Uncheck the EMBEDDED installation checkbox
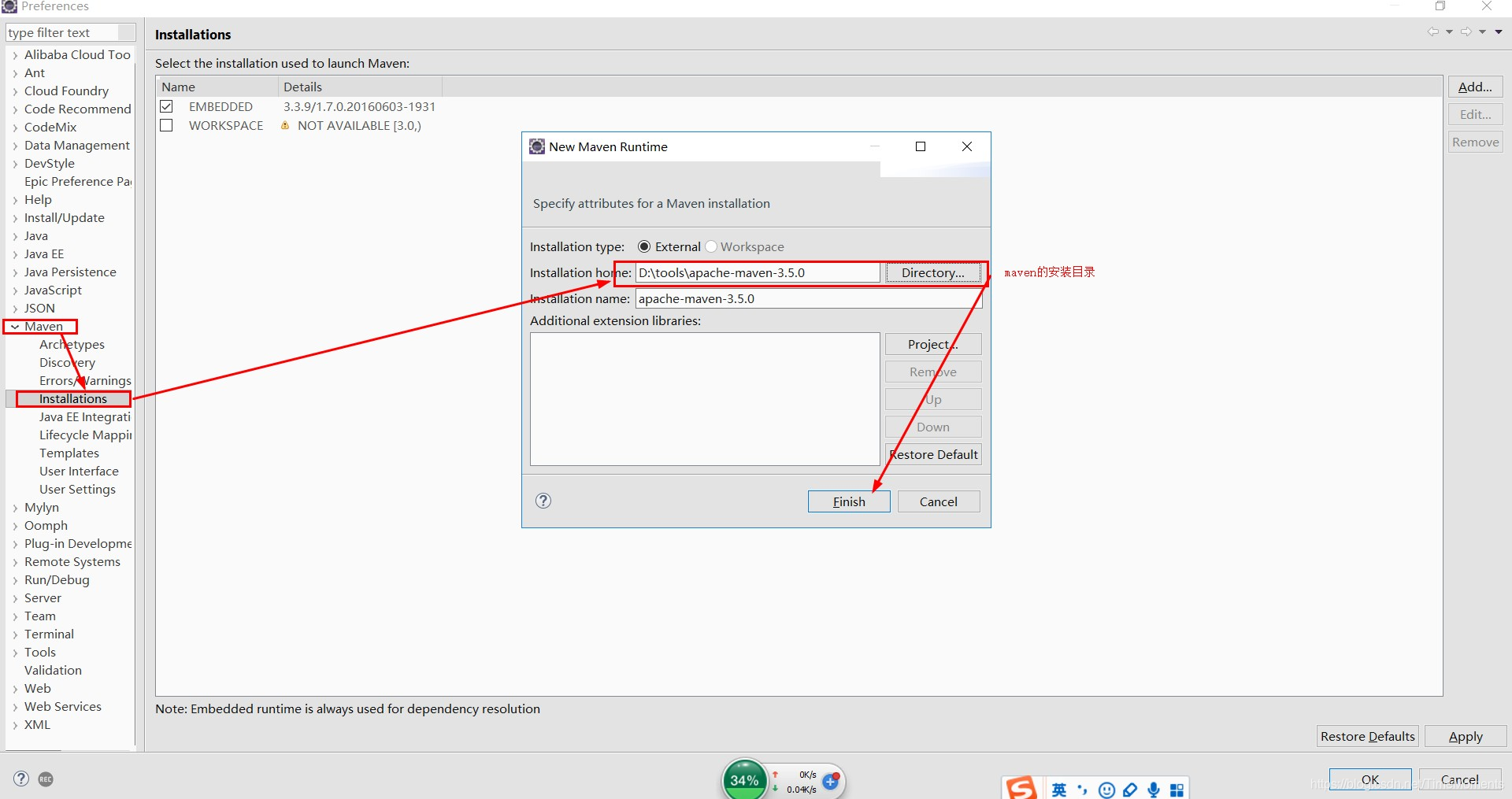The image size is (1512, 799). point(166,106)
